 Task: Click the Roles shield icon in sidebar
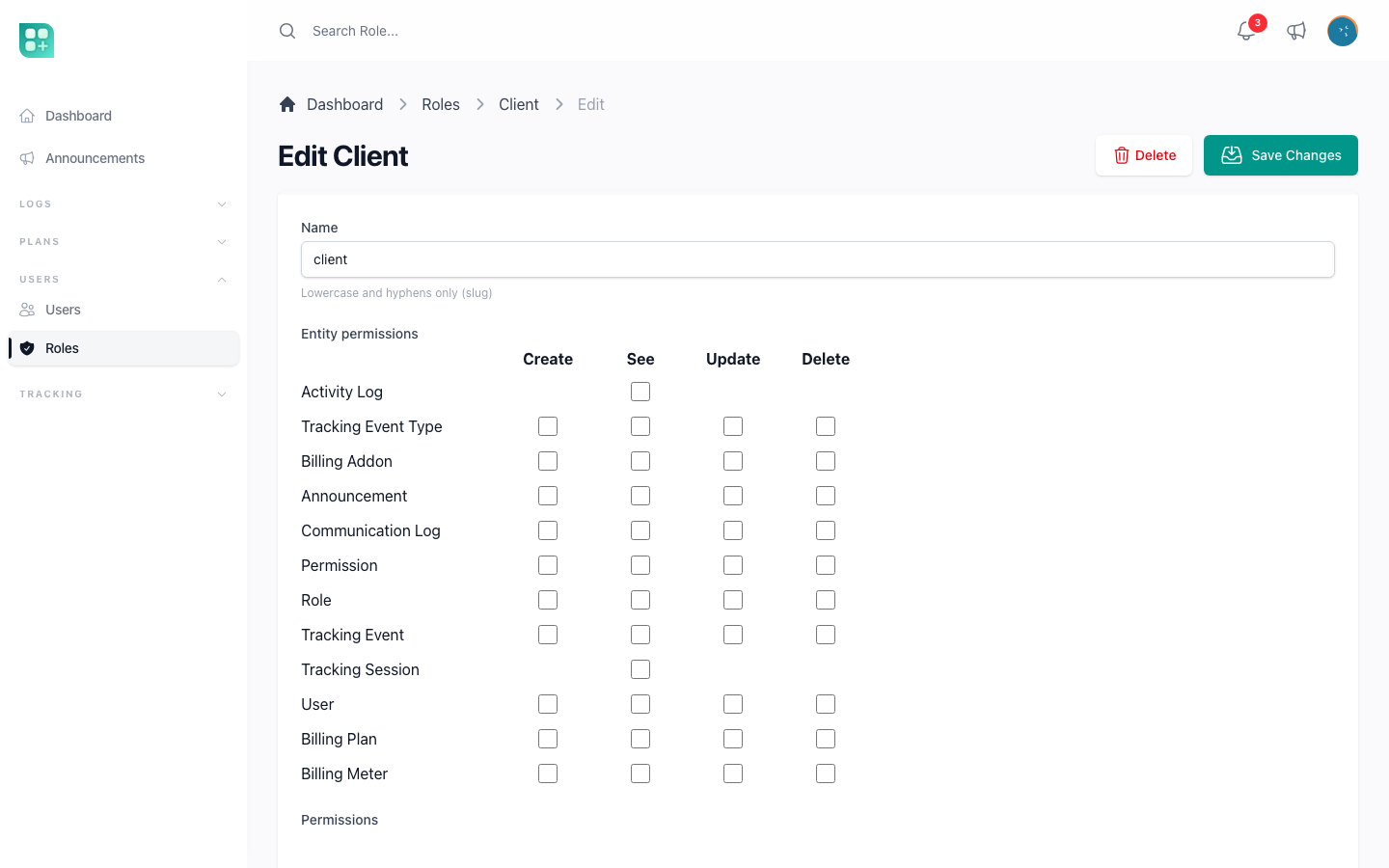pyautogui.click(x=27, y=348)
